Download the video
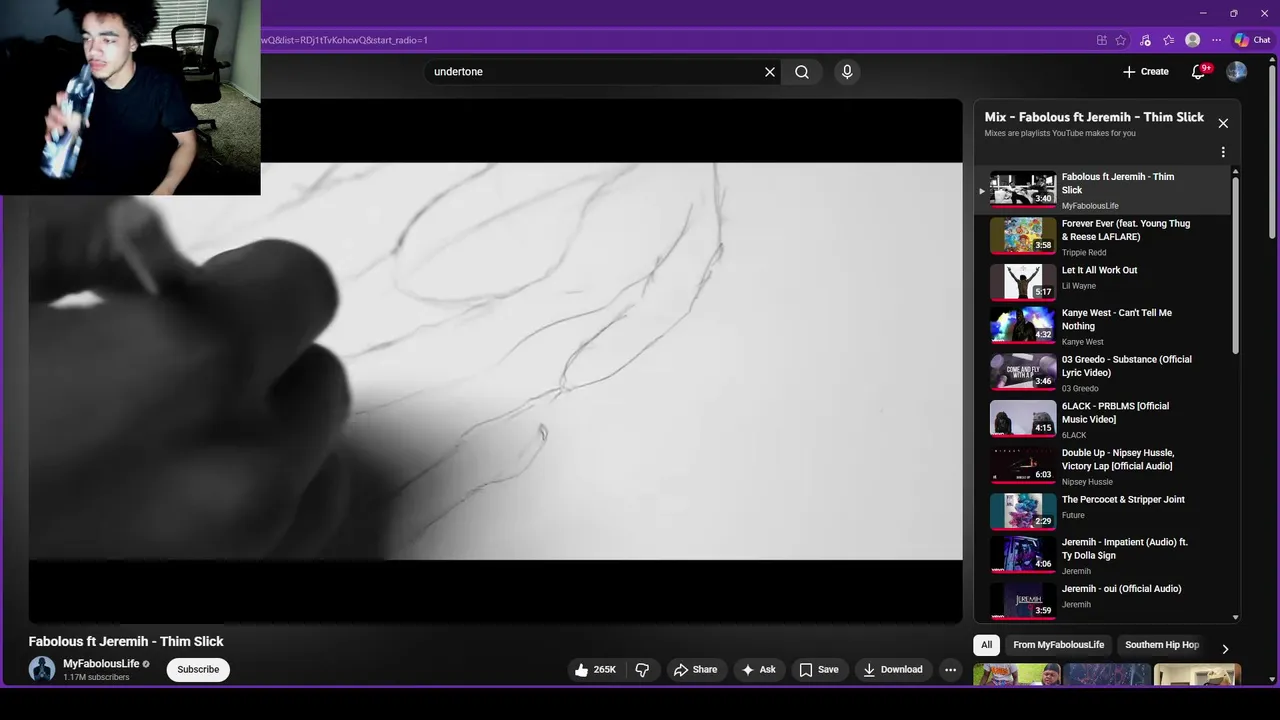This screenshot has height=720, width=1280. click(x=893, y=670)
